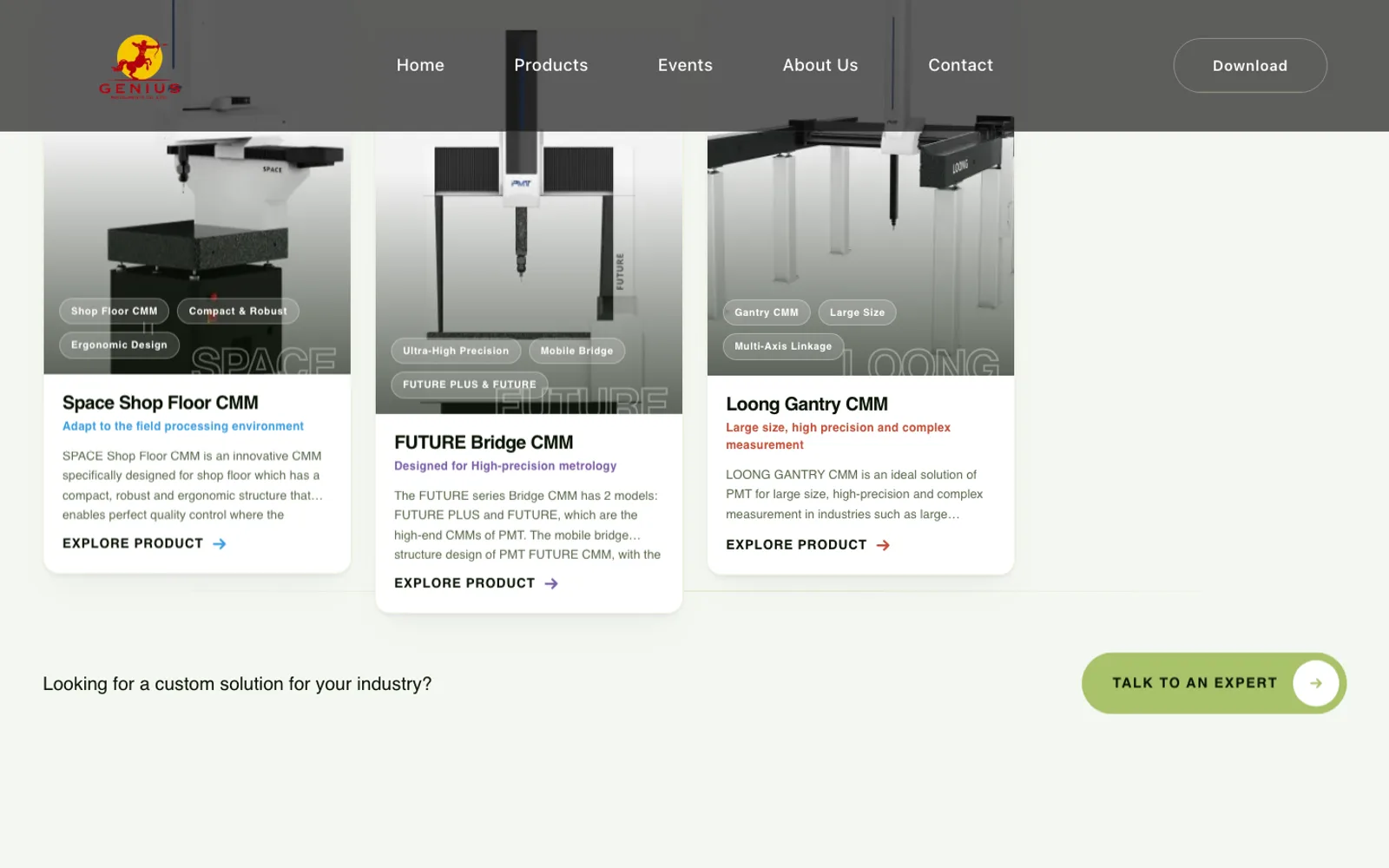
Task: Click the Compact & Robust tag
Action: [238, 311]
